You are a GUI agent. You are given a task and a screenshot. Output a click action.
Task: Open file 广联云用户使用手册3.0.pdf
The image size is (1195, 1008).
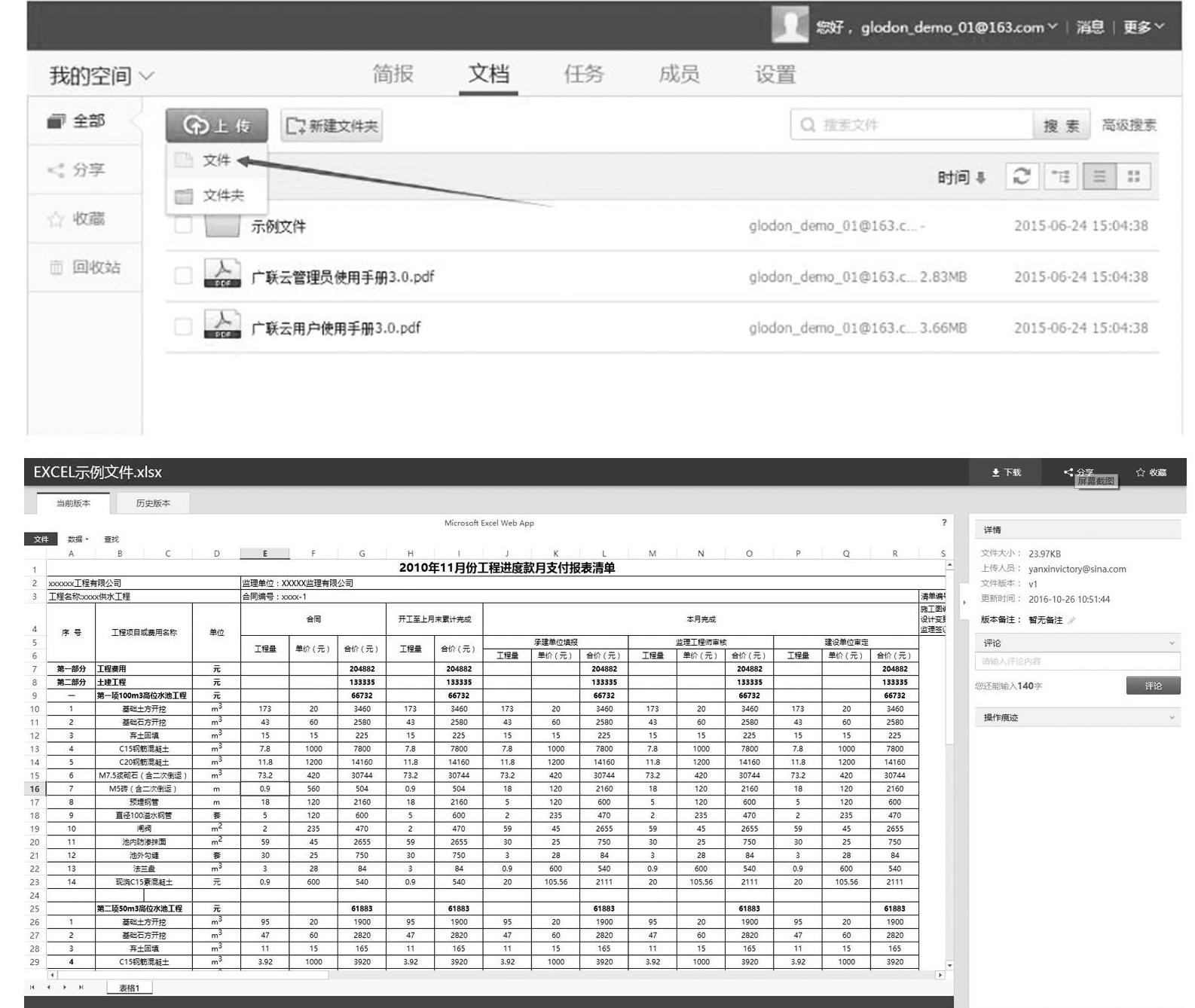[336, 328]
